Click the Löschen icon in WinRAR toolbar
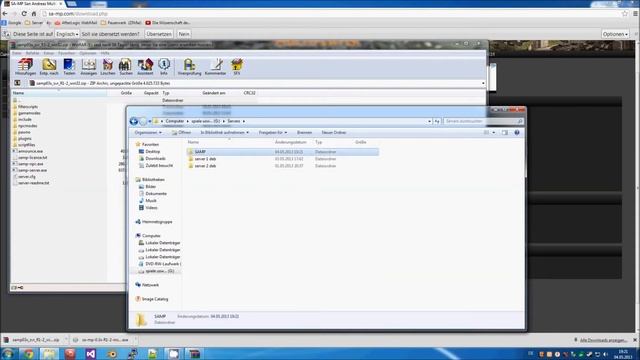 point(108,67)
